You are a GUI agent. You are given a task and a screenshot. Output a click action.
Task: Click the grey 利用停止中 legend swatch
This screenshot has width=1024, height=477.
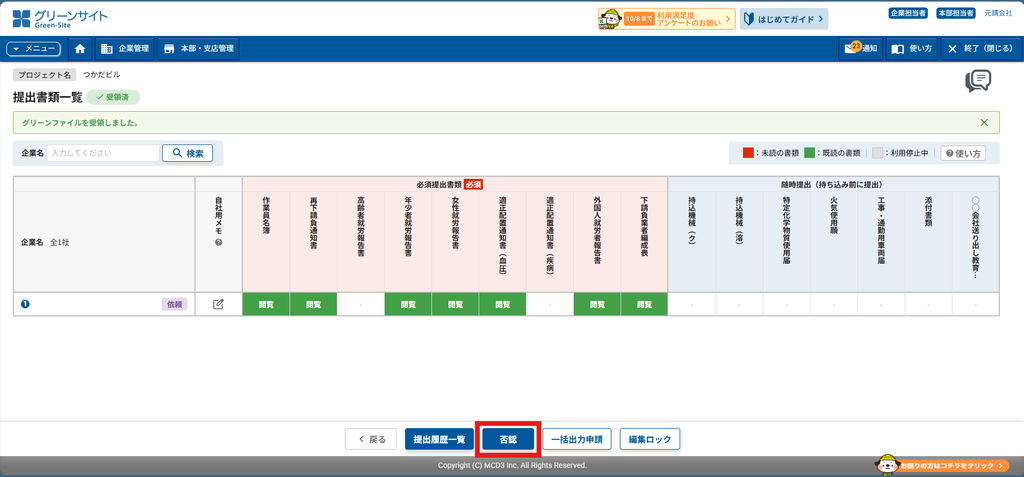(878, 153)
